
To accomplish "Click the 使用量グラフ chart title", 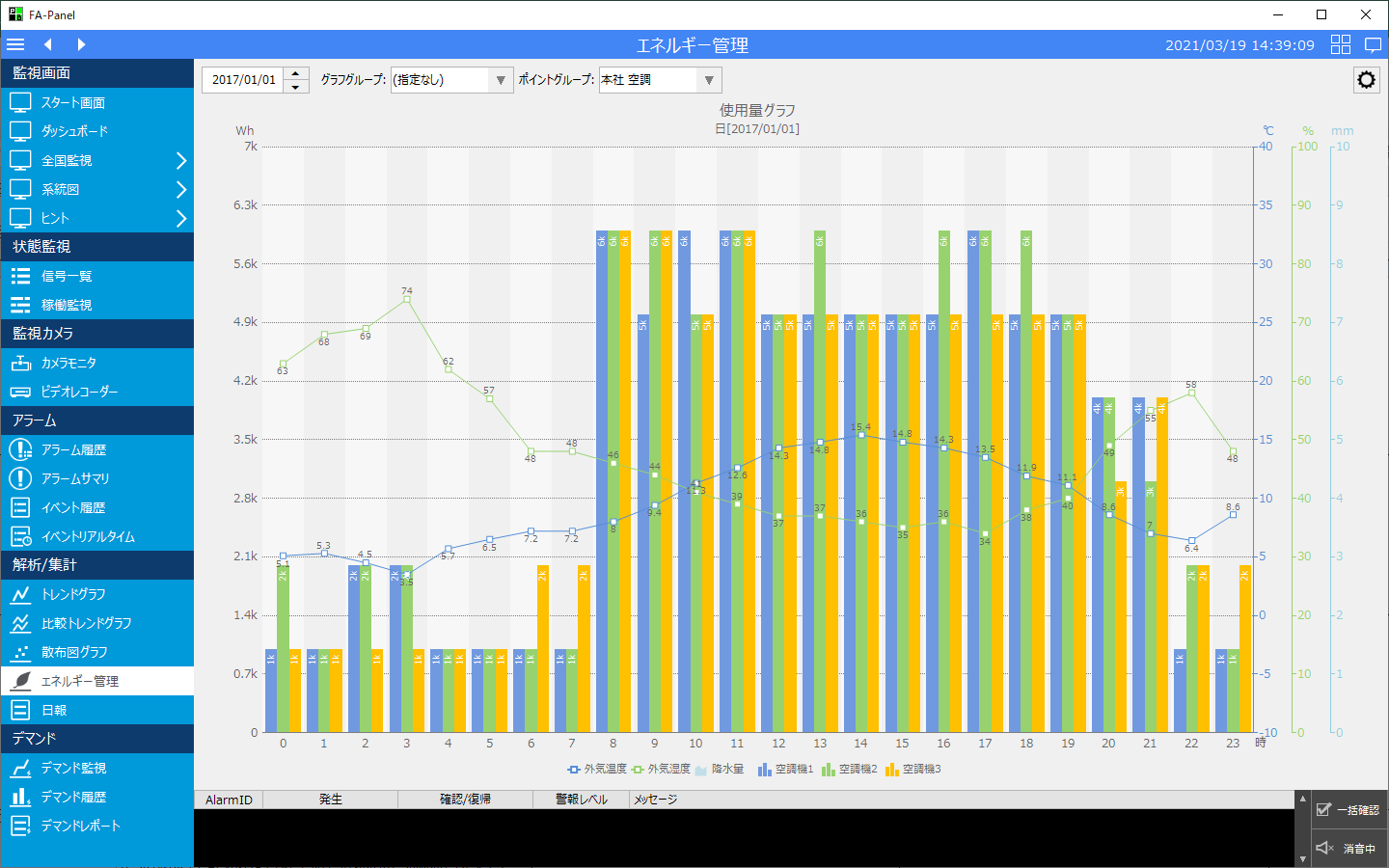I will click(757, 110).
